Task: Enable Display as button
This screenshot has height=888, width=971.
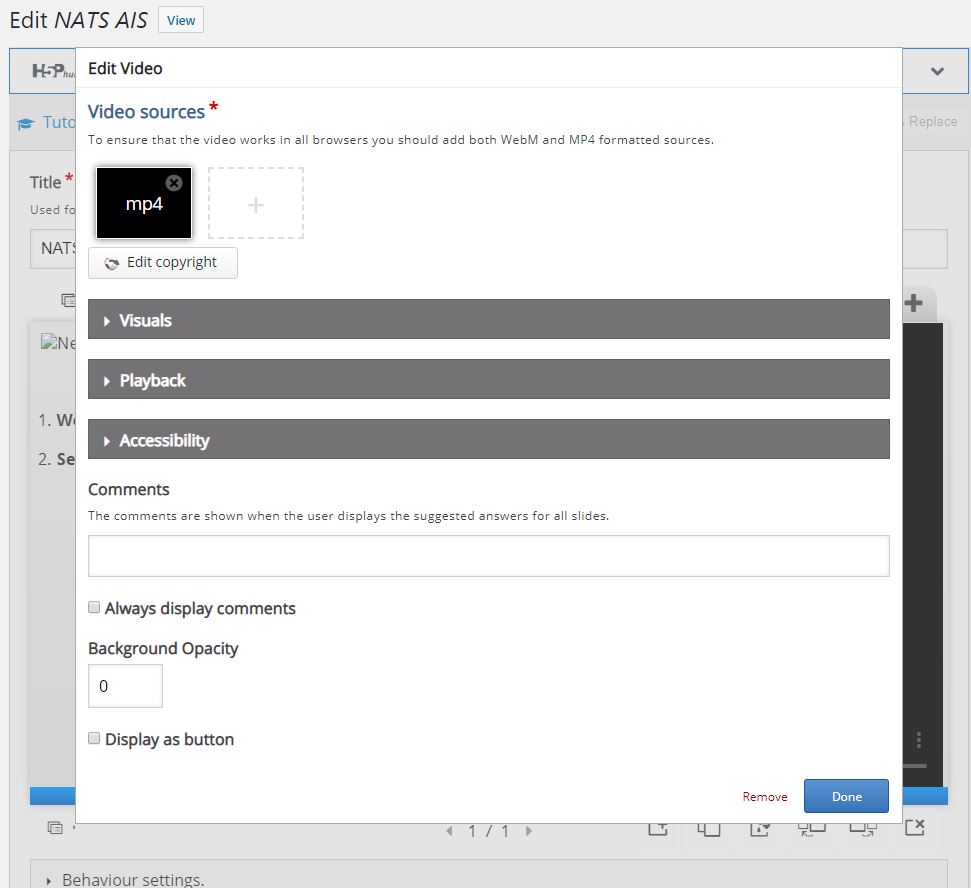Action: click(94, 738)
